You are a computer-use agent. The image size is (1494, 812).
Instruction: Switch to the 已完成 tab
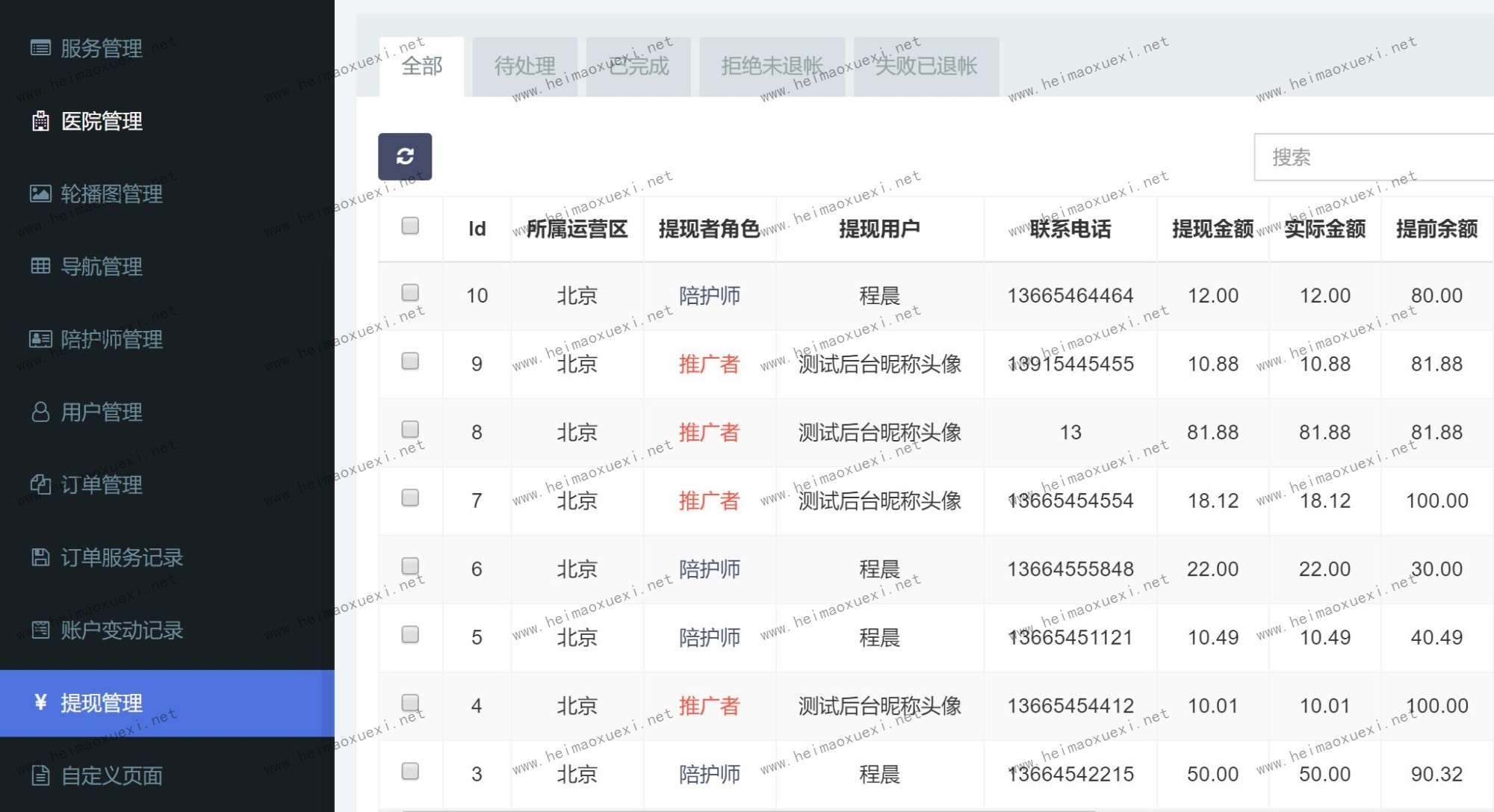(x=639, y=66)
